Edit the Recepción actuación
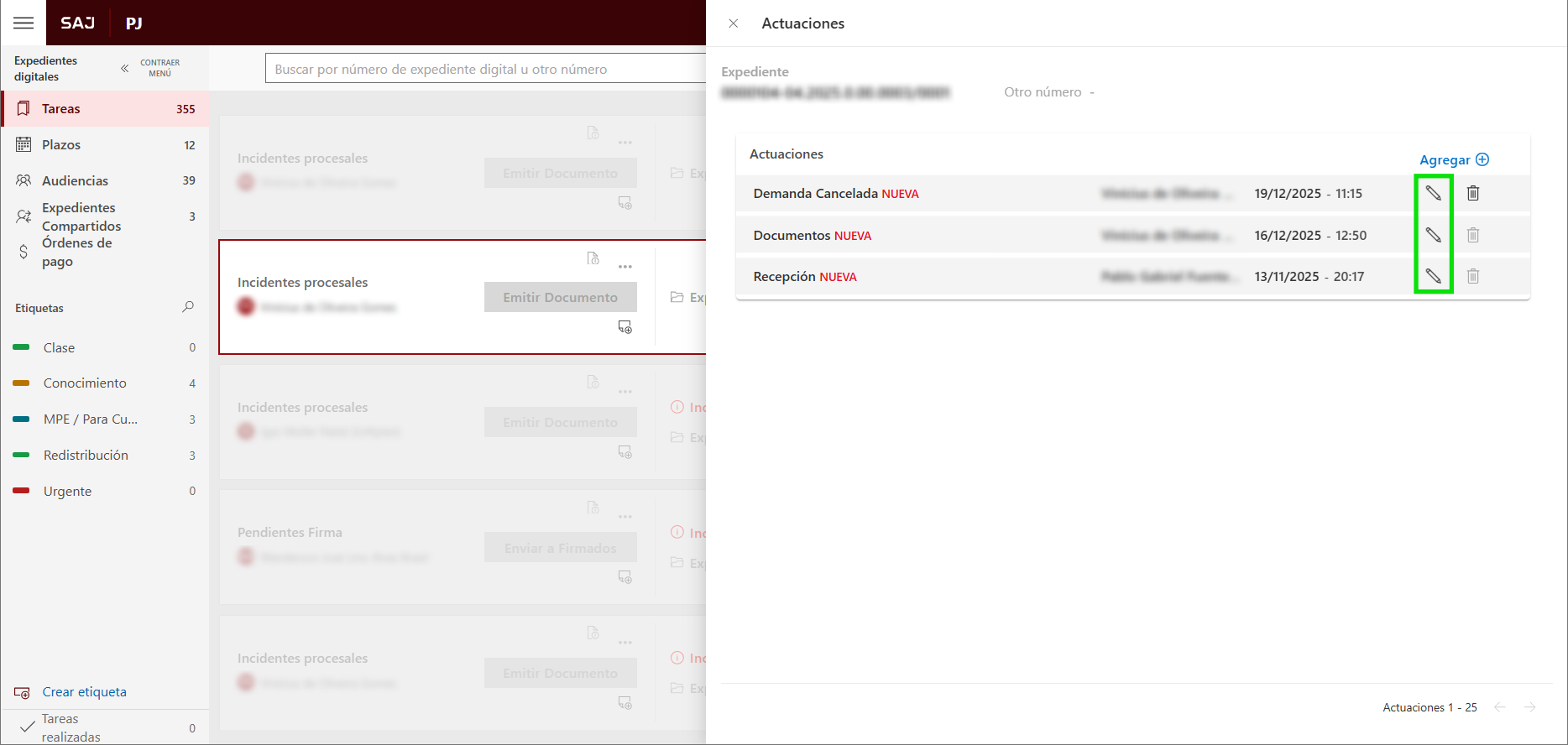This screenshot has width=1568, height=745. 1434,276
